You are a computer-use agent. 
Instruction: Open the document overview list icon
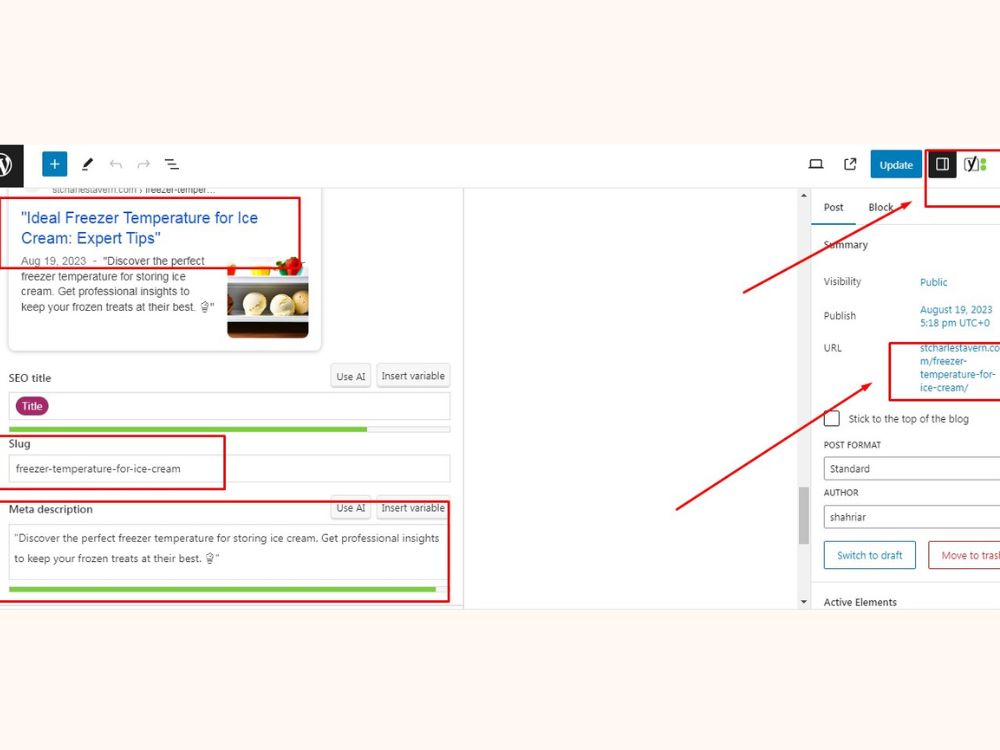(172, 165)
